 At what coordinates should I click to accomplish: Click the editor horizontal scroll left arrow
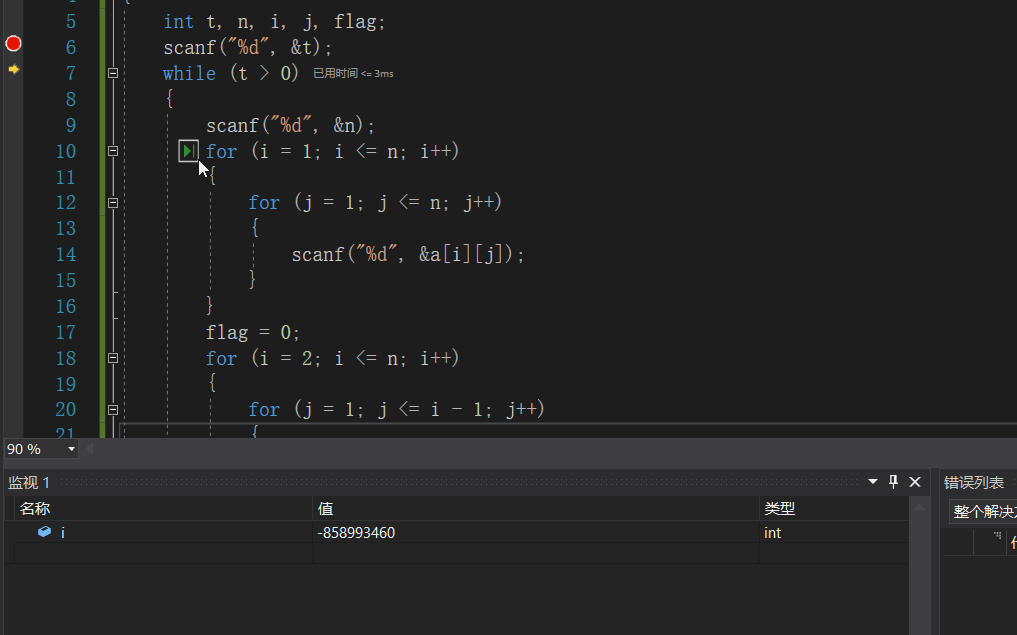(90, 448)
